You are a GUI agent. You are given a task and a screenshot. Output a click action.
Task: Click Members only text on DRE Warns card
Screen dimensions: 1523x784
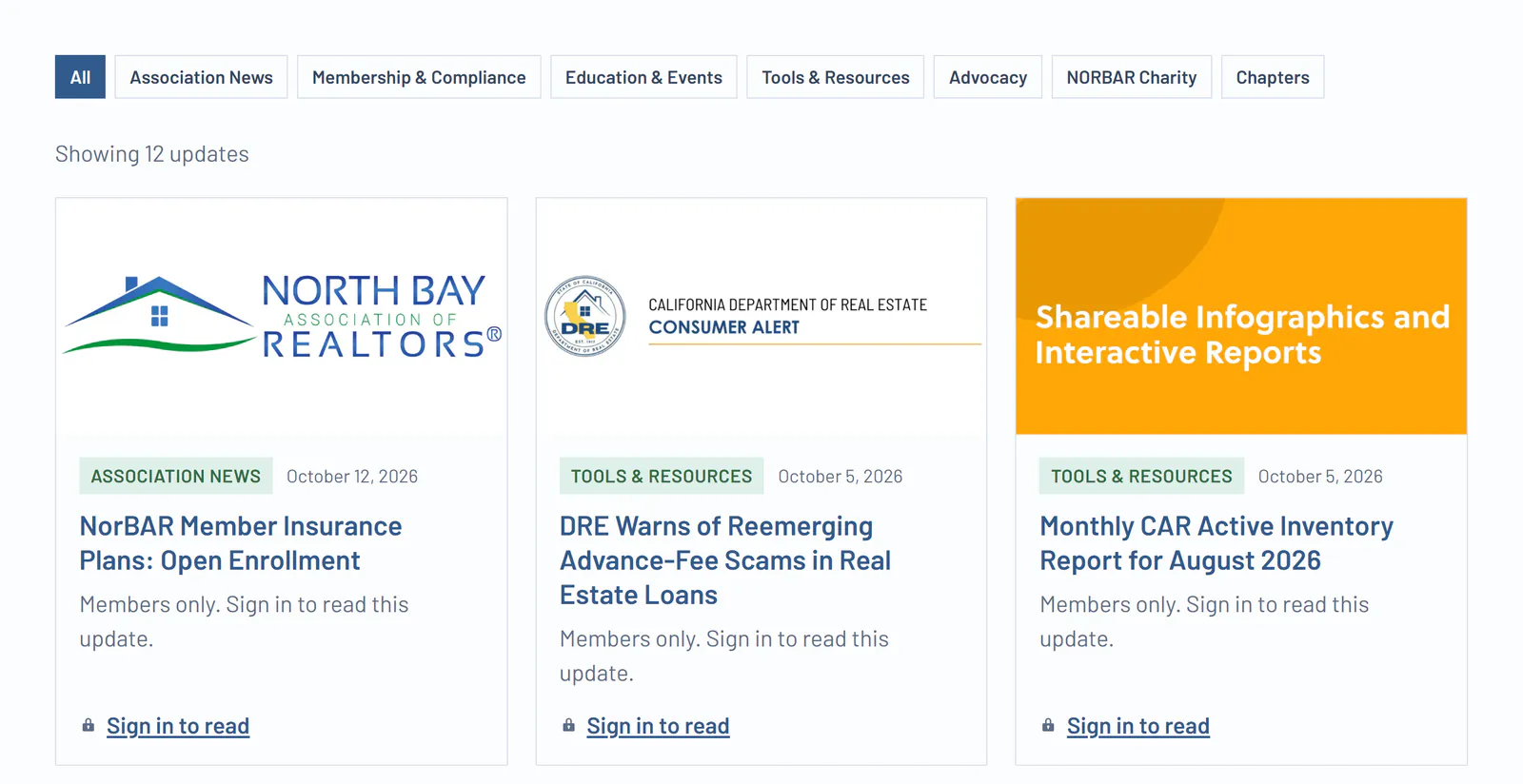(724, 656)
